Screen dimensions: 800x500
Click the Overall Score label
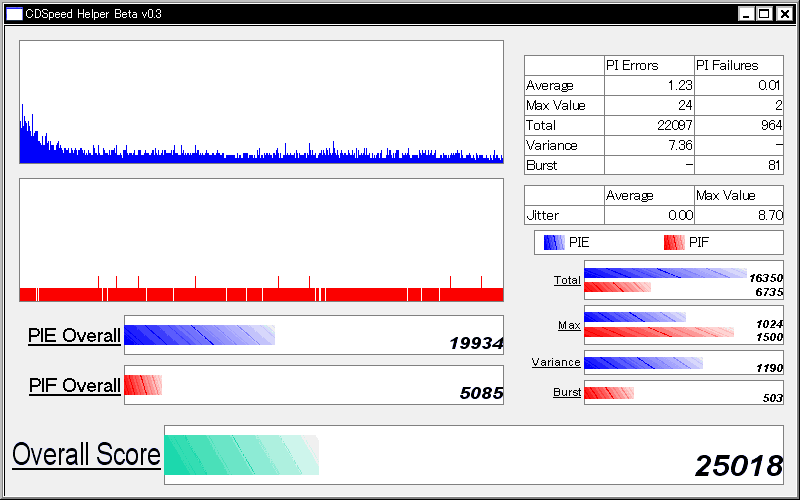86,455
